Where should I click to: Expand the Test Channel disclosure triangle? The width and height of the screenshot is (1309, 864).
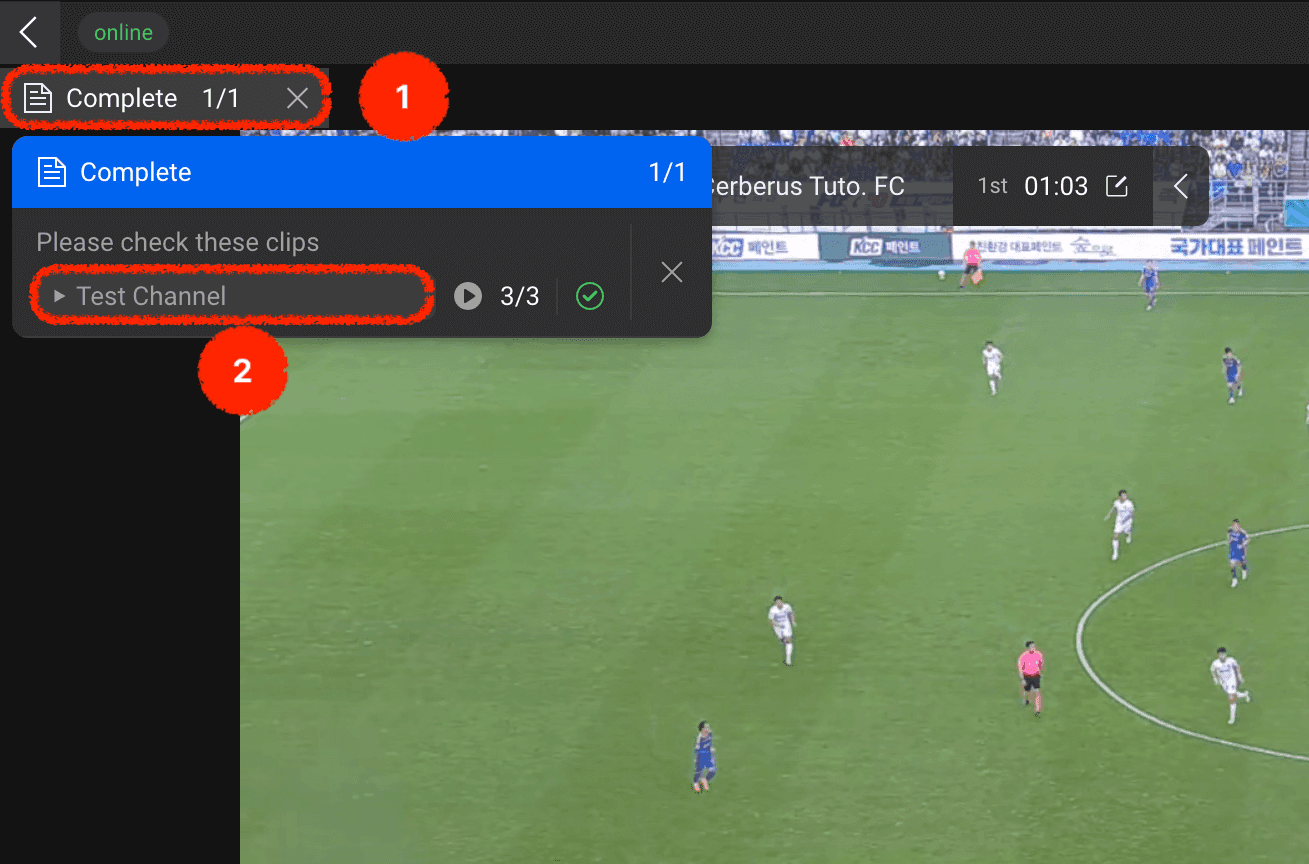(x=59, y=296)
